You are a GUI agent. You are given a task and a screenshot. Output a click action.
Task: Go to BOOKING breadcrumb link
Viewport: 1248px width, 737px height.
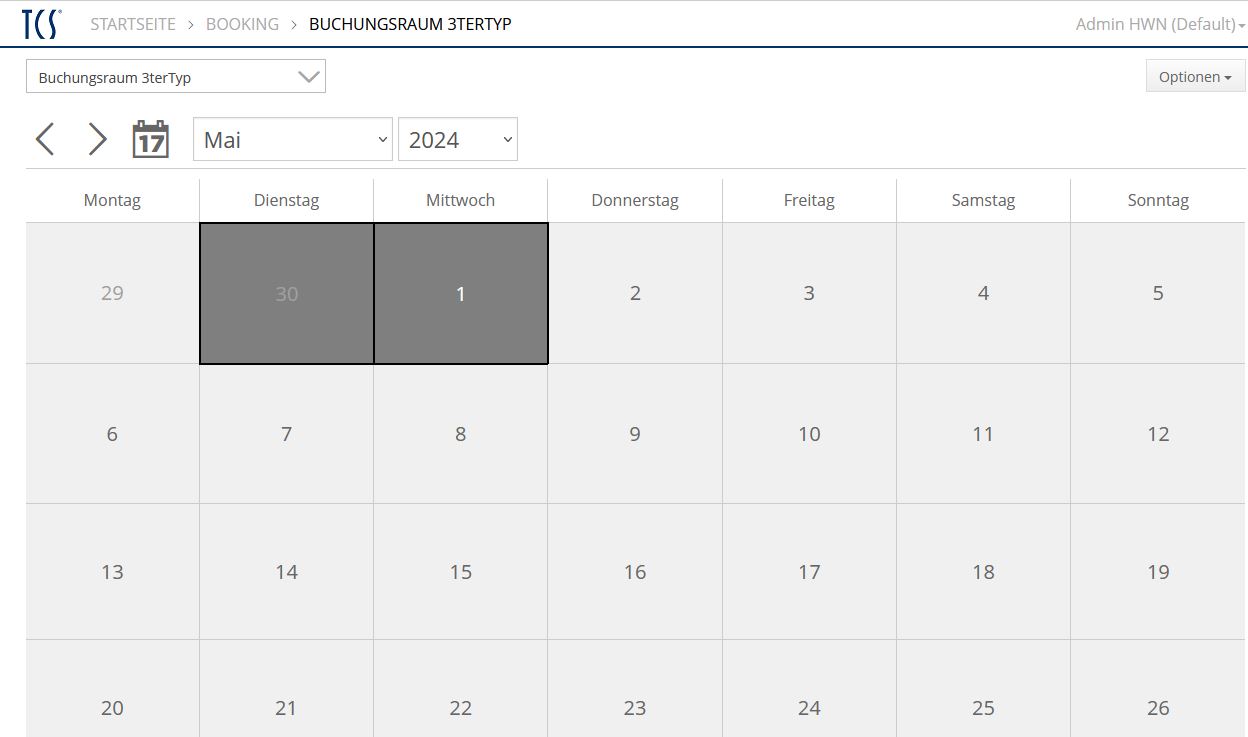pyautogui.click(x=242, y=24)
